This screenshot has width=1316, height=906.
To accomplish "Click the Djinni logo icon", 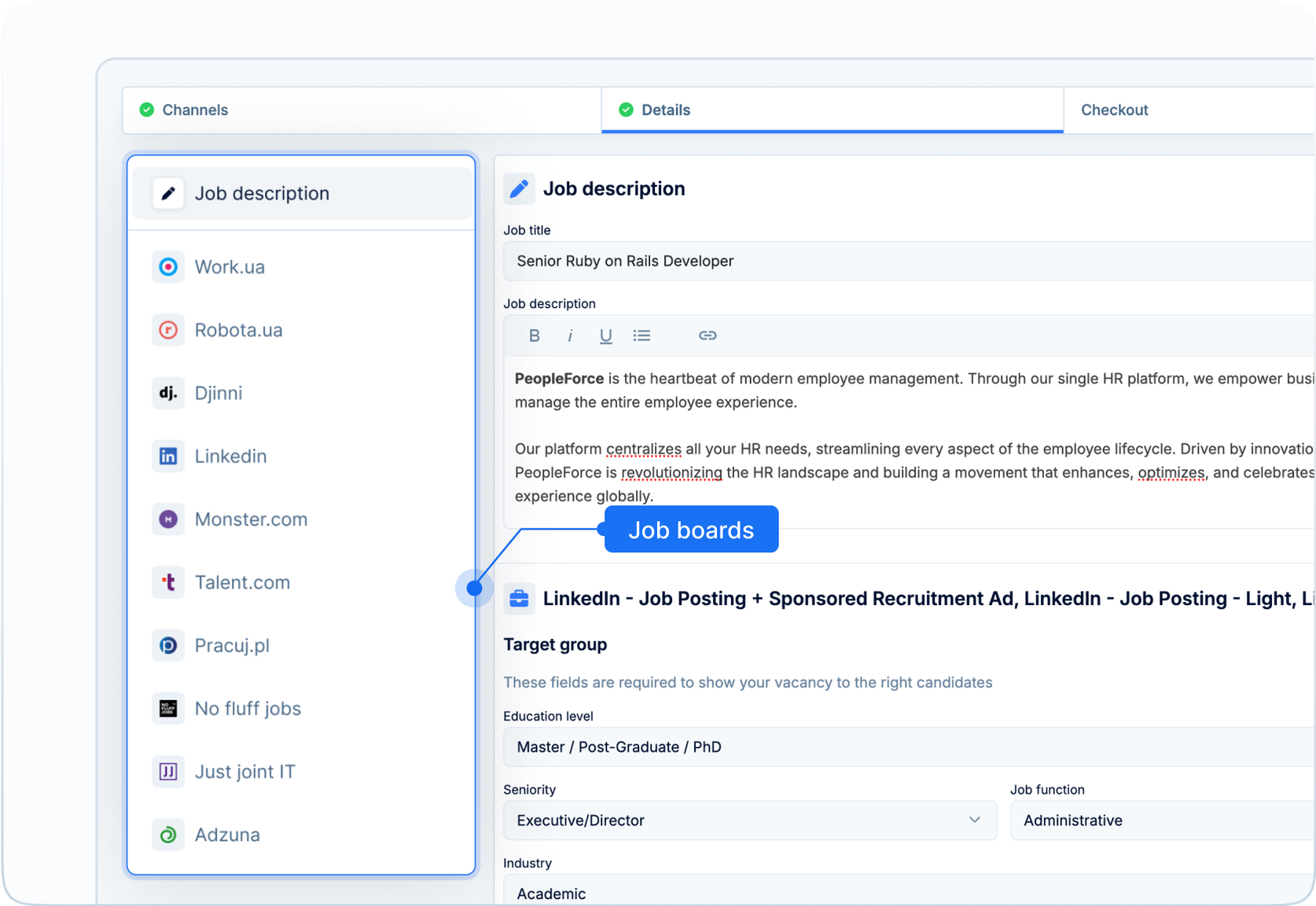I will pos(168,393).
